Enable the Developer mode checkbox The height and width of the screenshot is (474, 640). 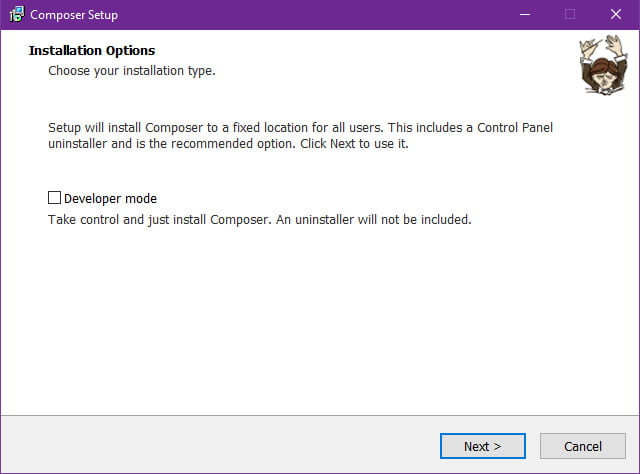coord(54,198)
